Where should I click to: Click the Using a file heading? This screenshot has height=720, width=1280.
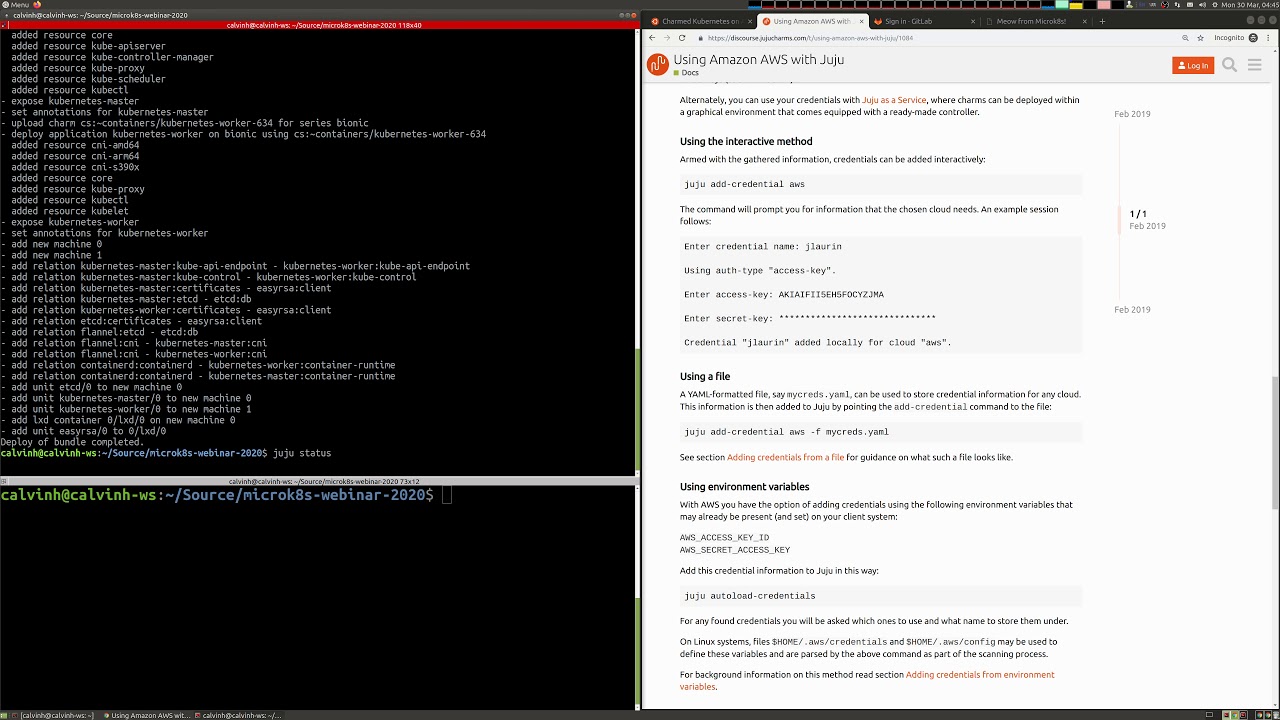[x=705, y=376]
